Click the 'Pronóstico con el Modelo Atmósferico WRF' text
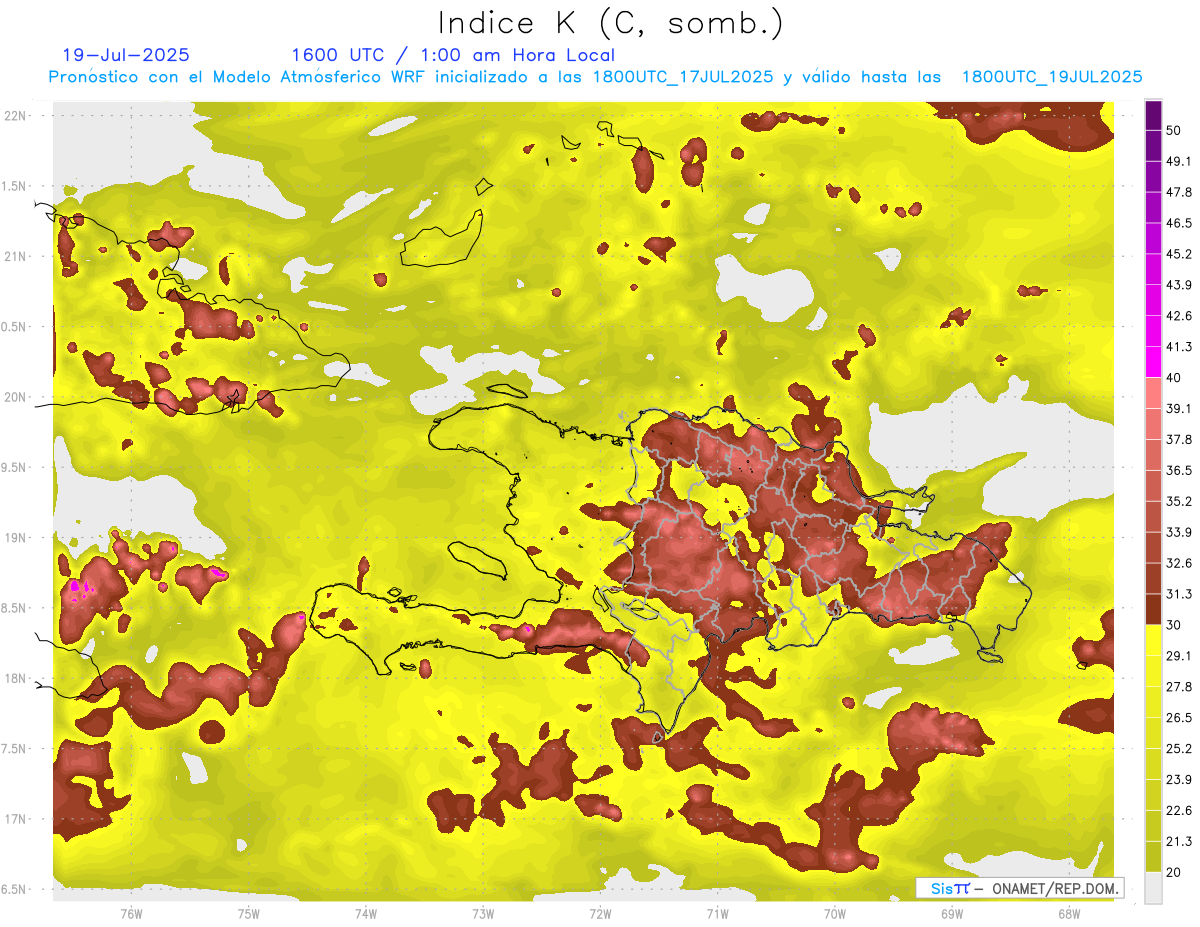1200x927 pixels. [x=239, y=77]
